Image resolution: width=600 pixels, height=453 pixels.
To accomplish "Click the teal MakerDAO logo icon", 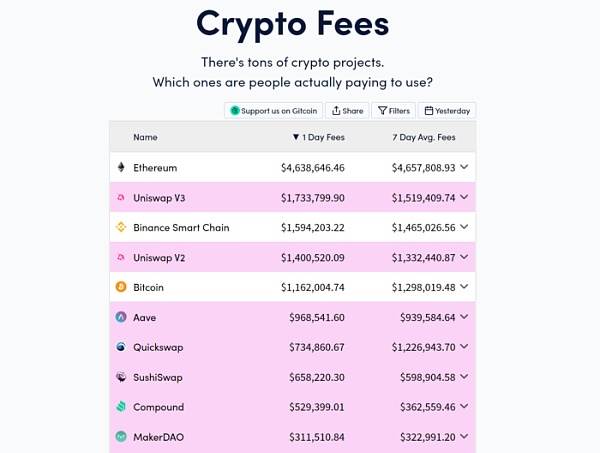I will pos(121,437).
